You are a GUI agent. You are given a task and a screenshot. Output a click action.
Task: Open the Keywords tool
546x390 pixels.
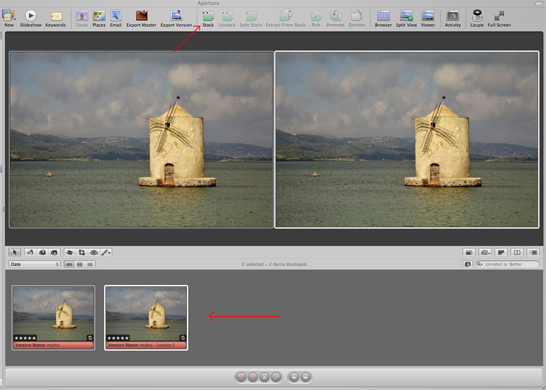tap(55, 18)
